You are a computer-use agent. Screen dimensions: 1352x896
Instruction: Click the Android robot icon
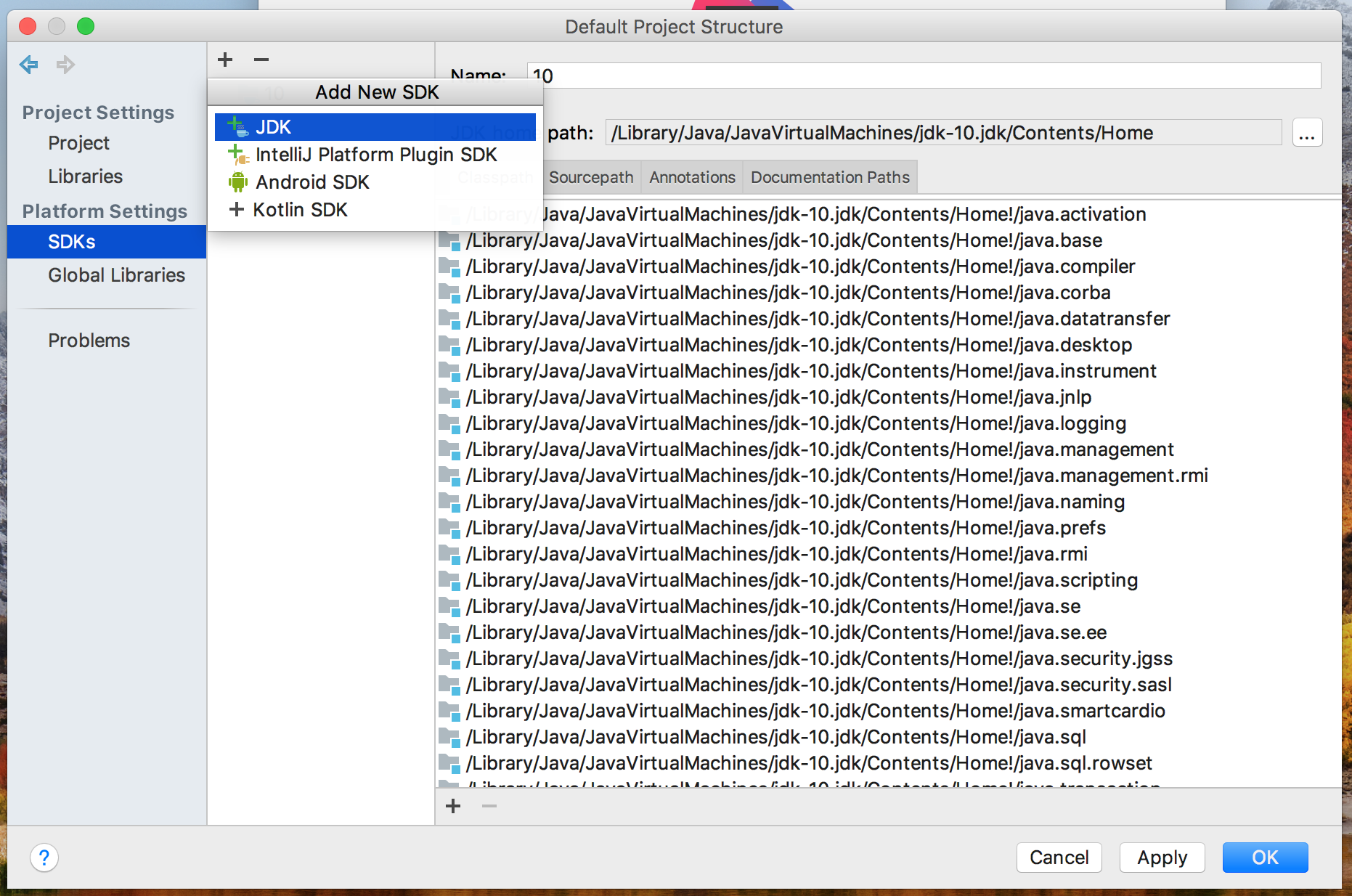pos(237,182)
